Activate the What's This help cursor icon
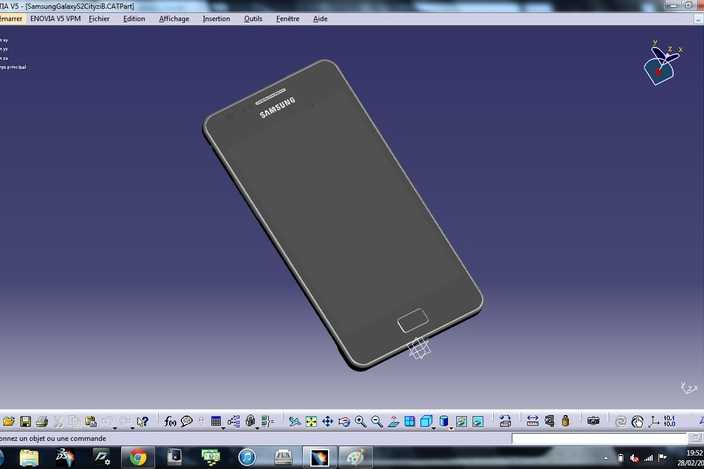 tap(142, 421)
